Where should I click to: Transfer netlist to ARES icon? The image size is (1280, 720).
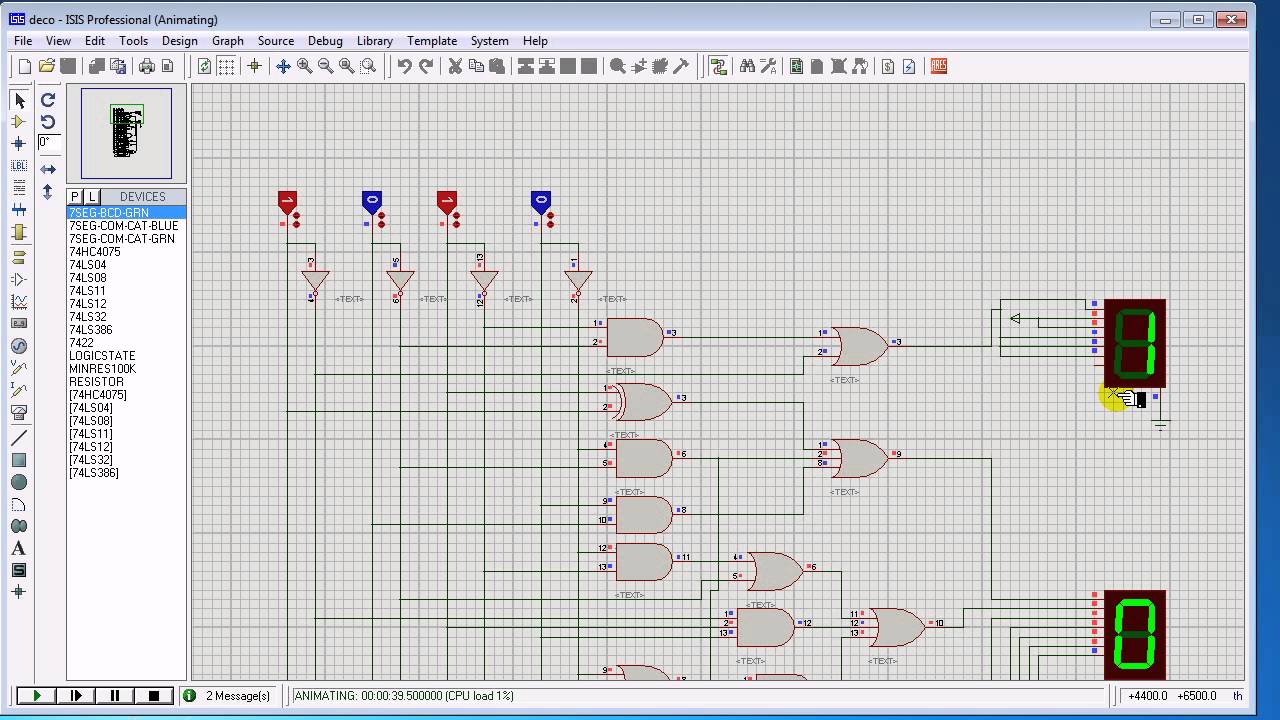pyautogui.click(x=938, y=66)
